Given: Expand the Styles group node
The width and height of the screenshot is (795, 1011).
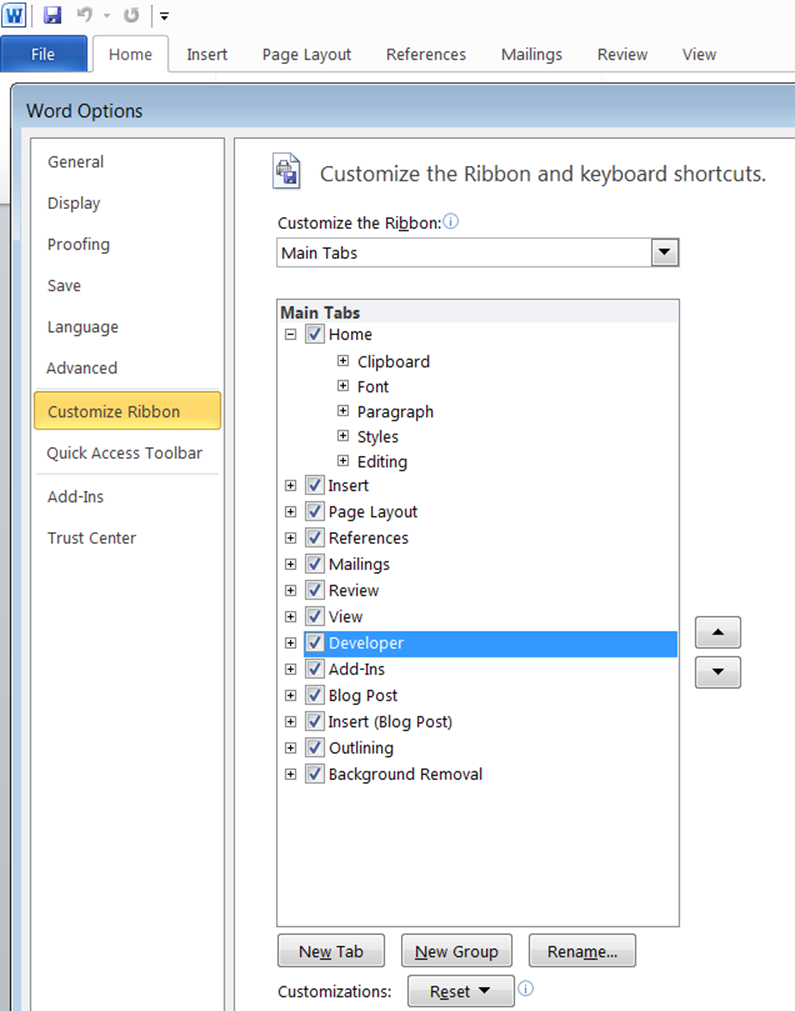Looking at the screenshot, I should point(343,436).
